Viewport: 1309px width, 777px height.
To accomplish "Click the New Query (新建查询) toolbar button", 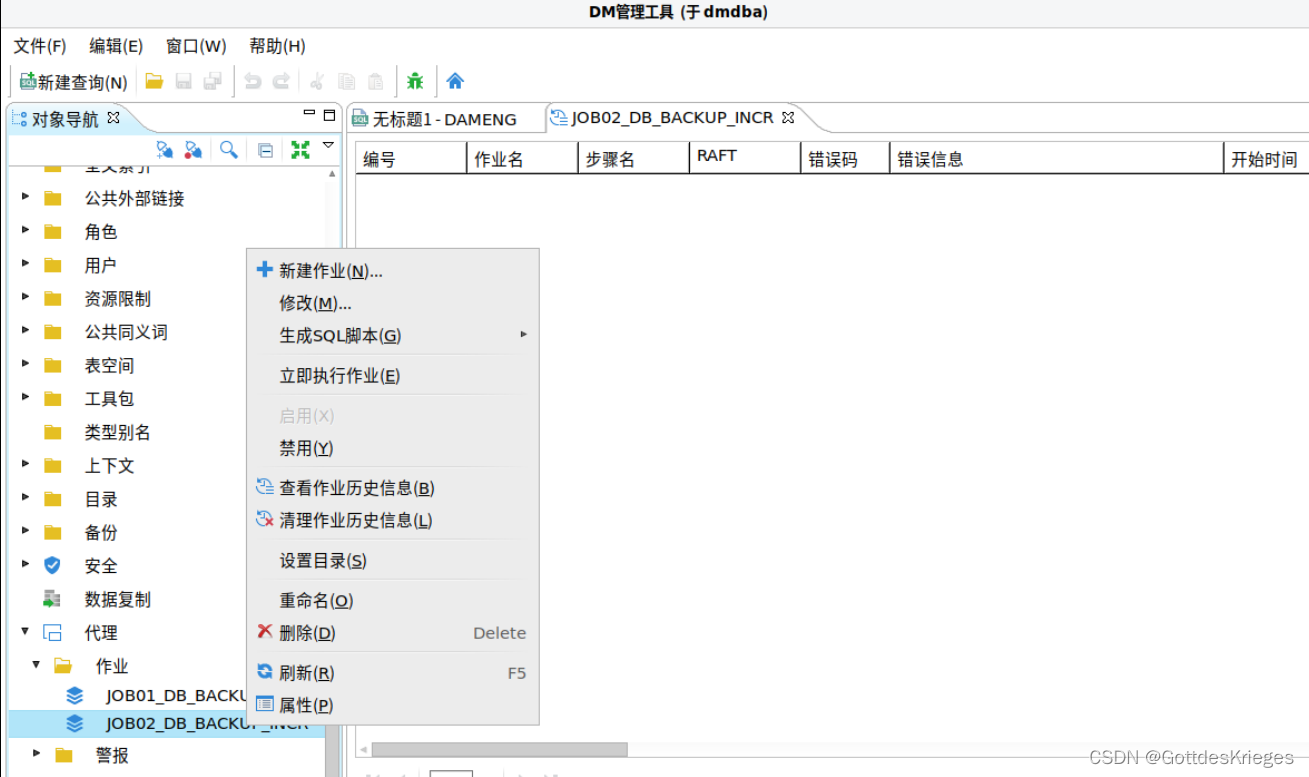I will tap(74, 82).
